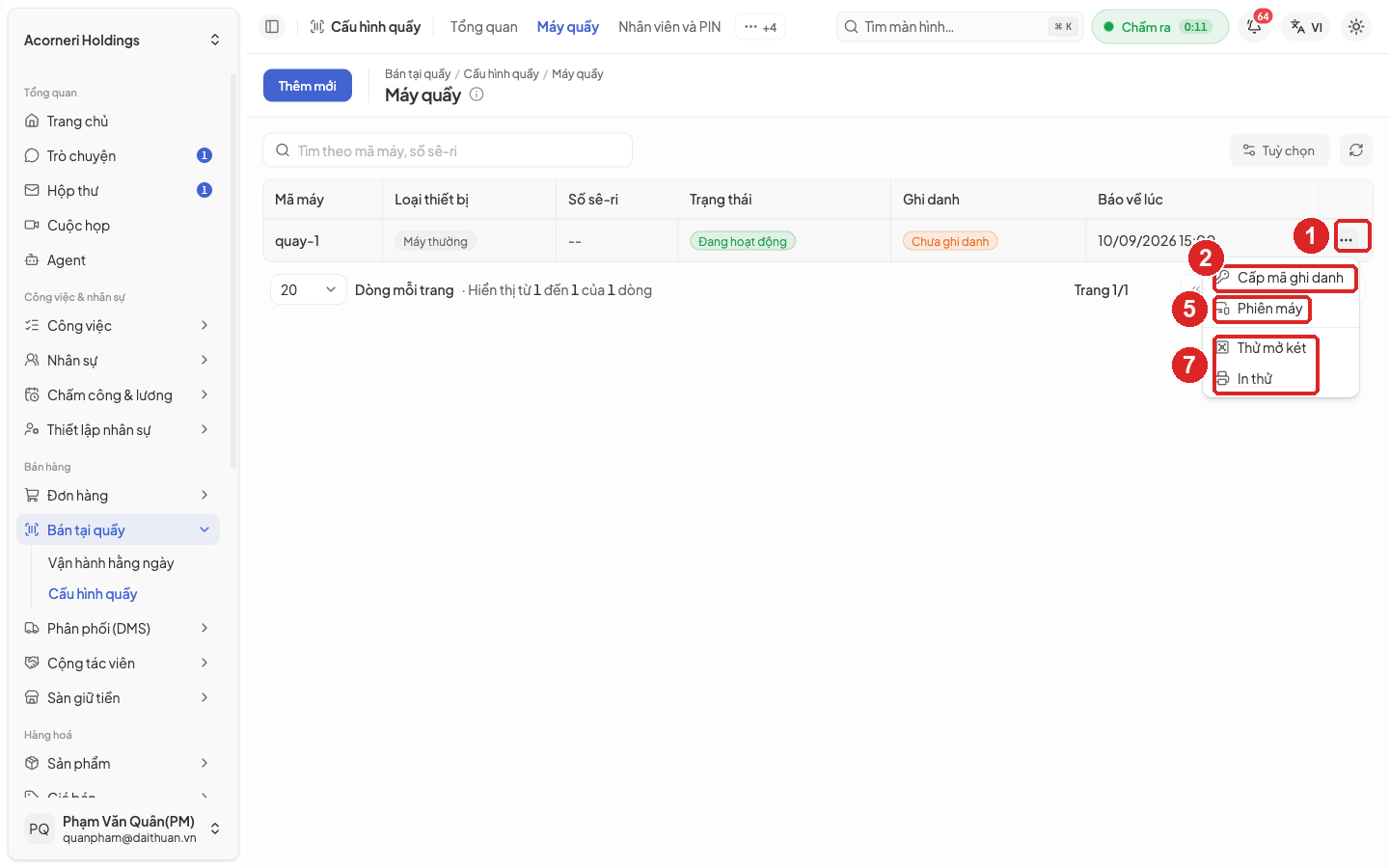Switch language using the VI translate icon
The image size is (1389, 868).
[x=1306, y=27]
